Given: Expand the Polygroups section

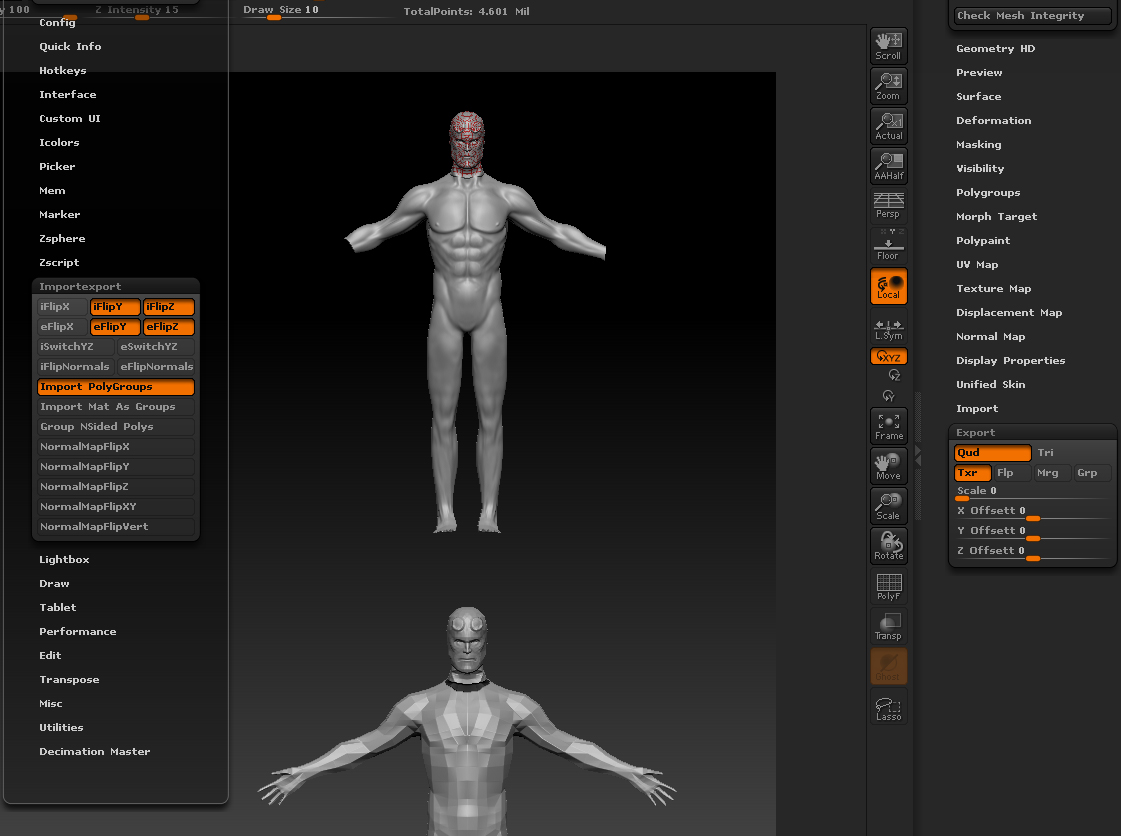Looking at the screenshot, I should [x=988, y=193].
